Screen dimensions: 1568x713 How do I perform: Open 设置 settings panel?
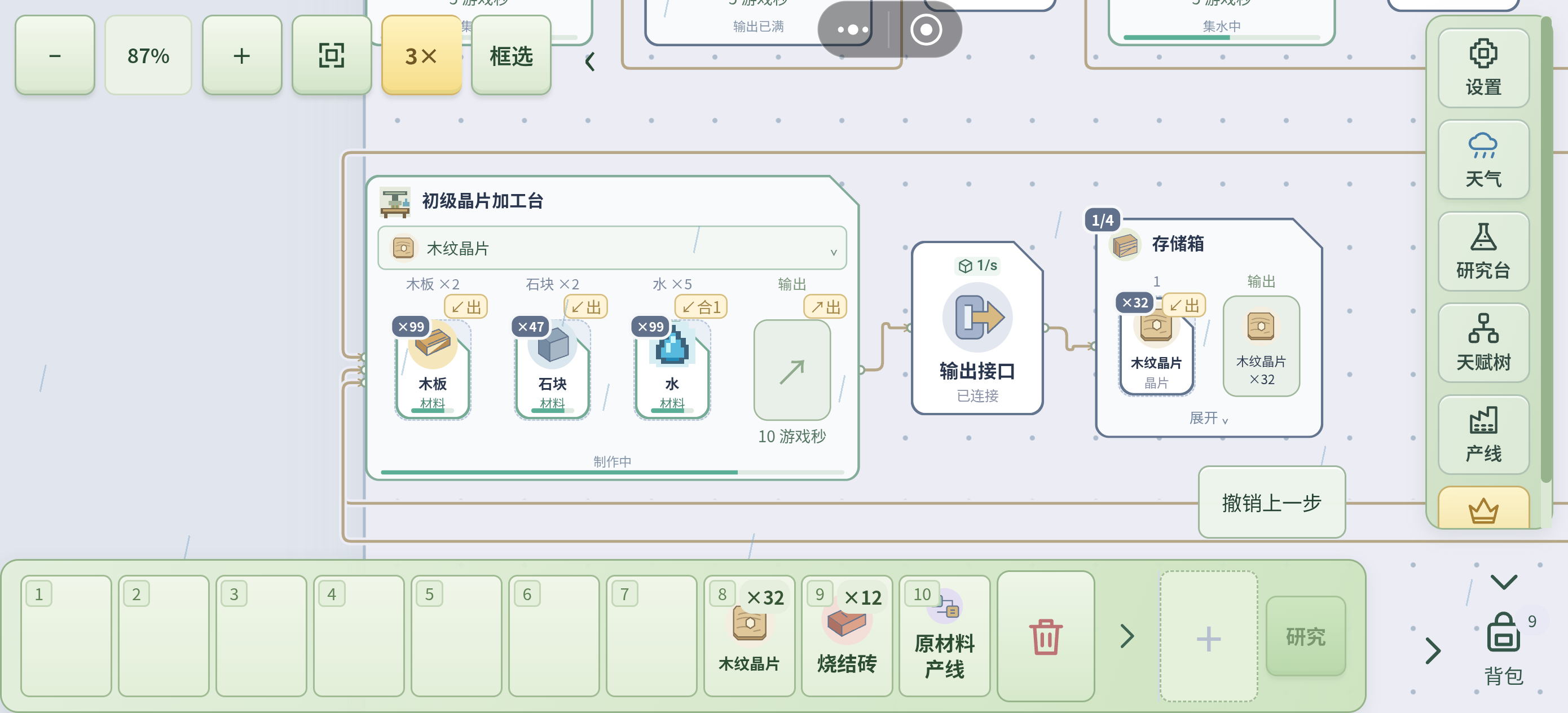point(1483,68)
